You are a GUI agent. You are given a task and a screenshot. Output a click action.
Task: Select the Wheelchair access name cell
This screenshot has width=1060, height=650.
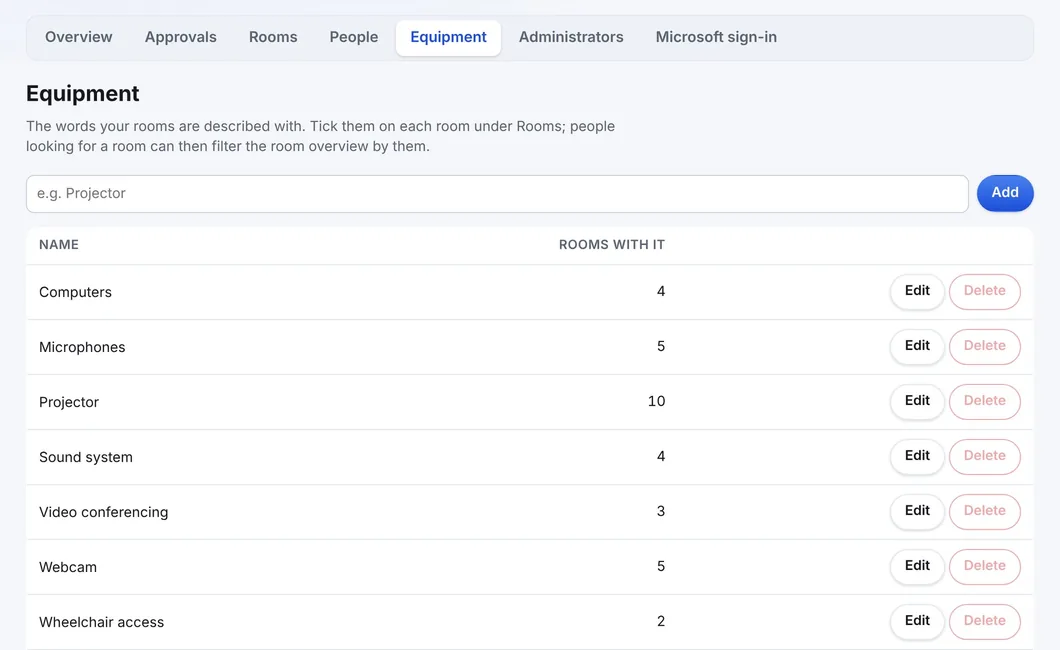pos(101,622)
